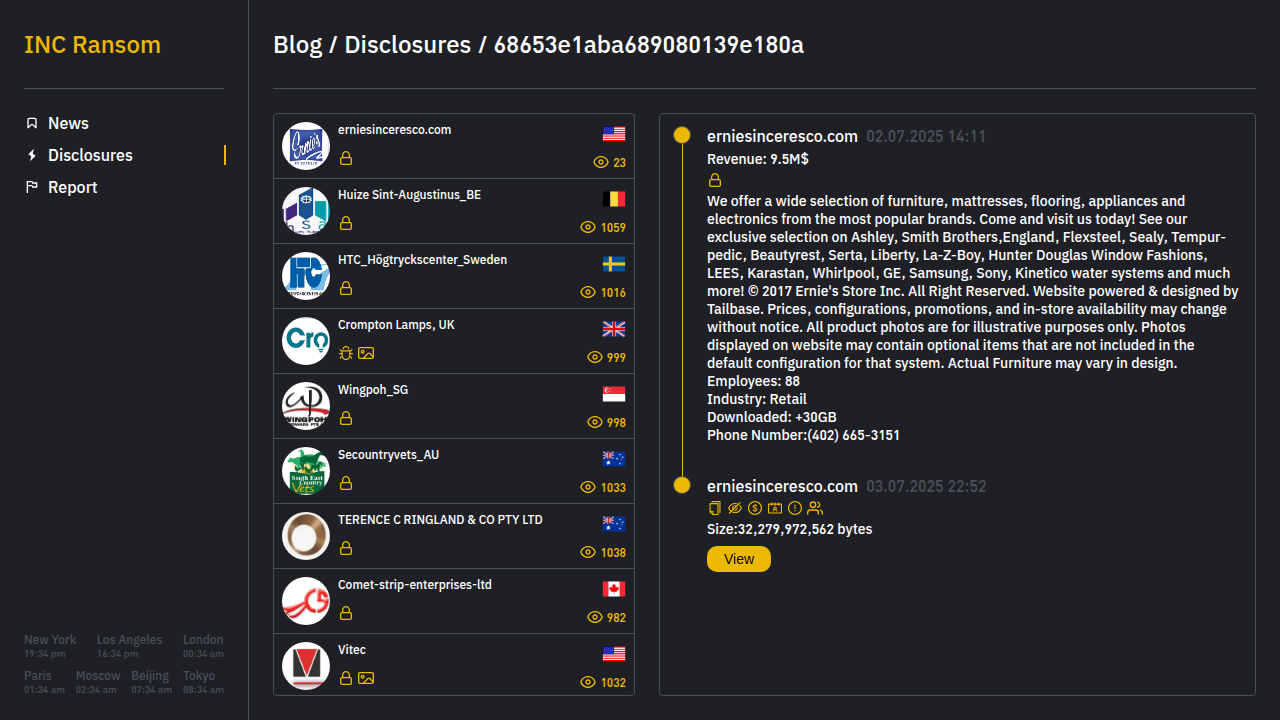Viewport: 1280px width, 720px height.
Task: Click the Disclosures lightning bolt icon
Action: pos(32,155)
